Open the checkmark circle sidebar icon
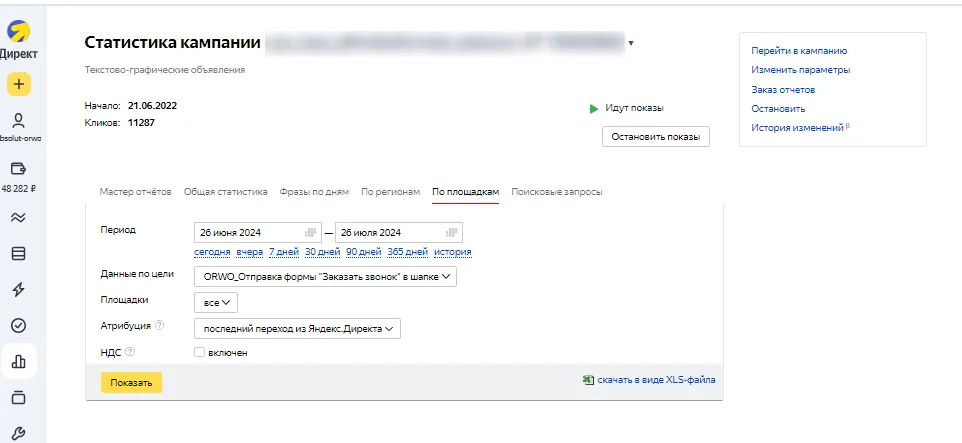Screen dimensions: 962x443 (19, 325)
